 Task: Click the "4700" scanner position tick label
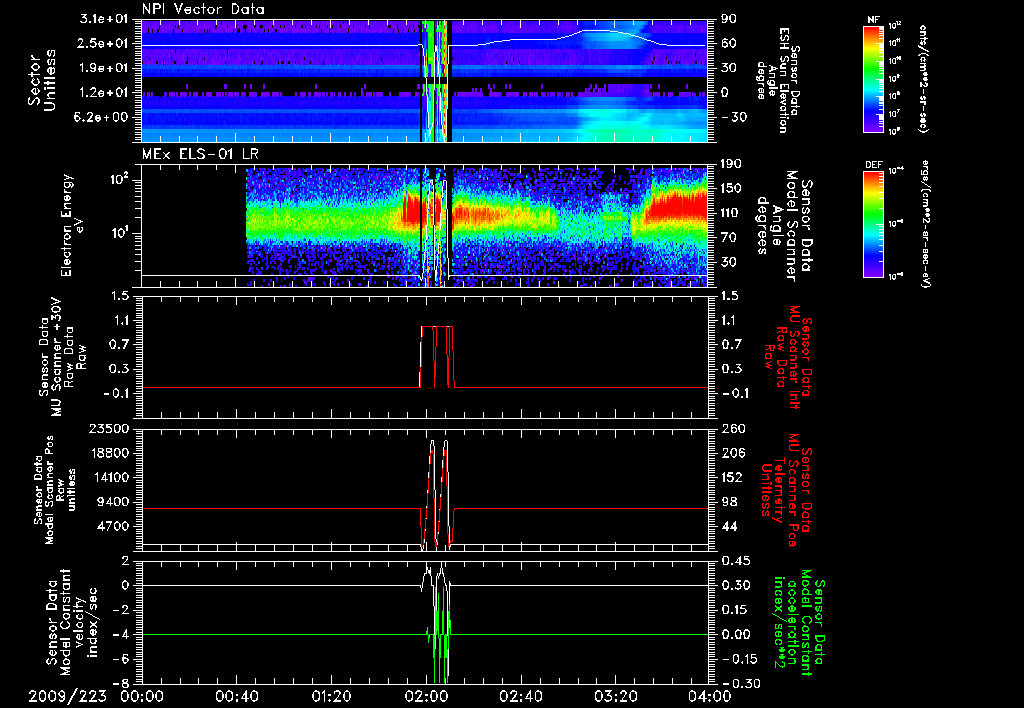(x=114, y=526)
